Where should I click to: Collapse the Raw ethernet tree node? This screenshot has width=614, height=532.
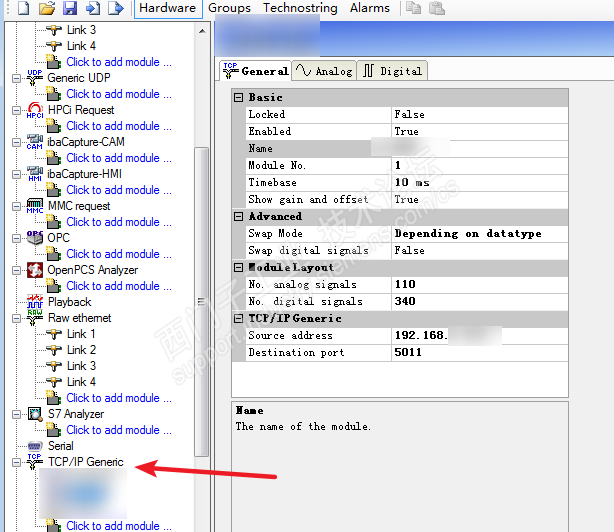pyautogui.click(x=16, y=319)
